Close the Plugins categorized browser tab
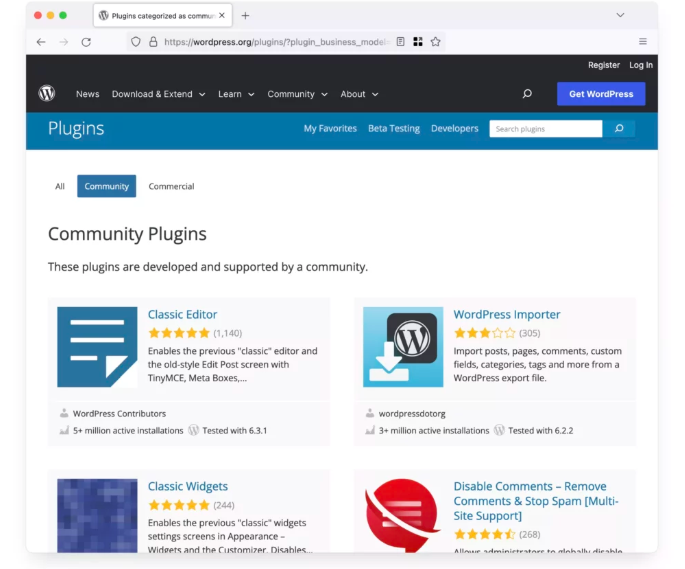This screenshot has width=685, height=569. point(222,15)
